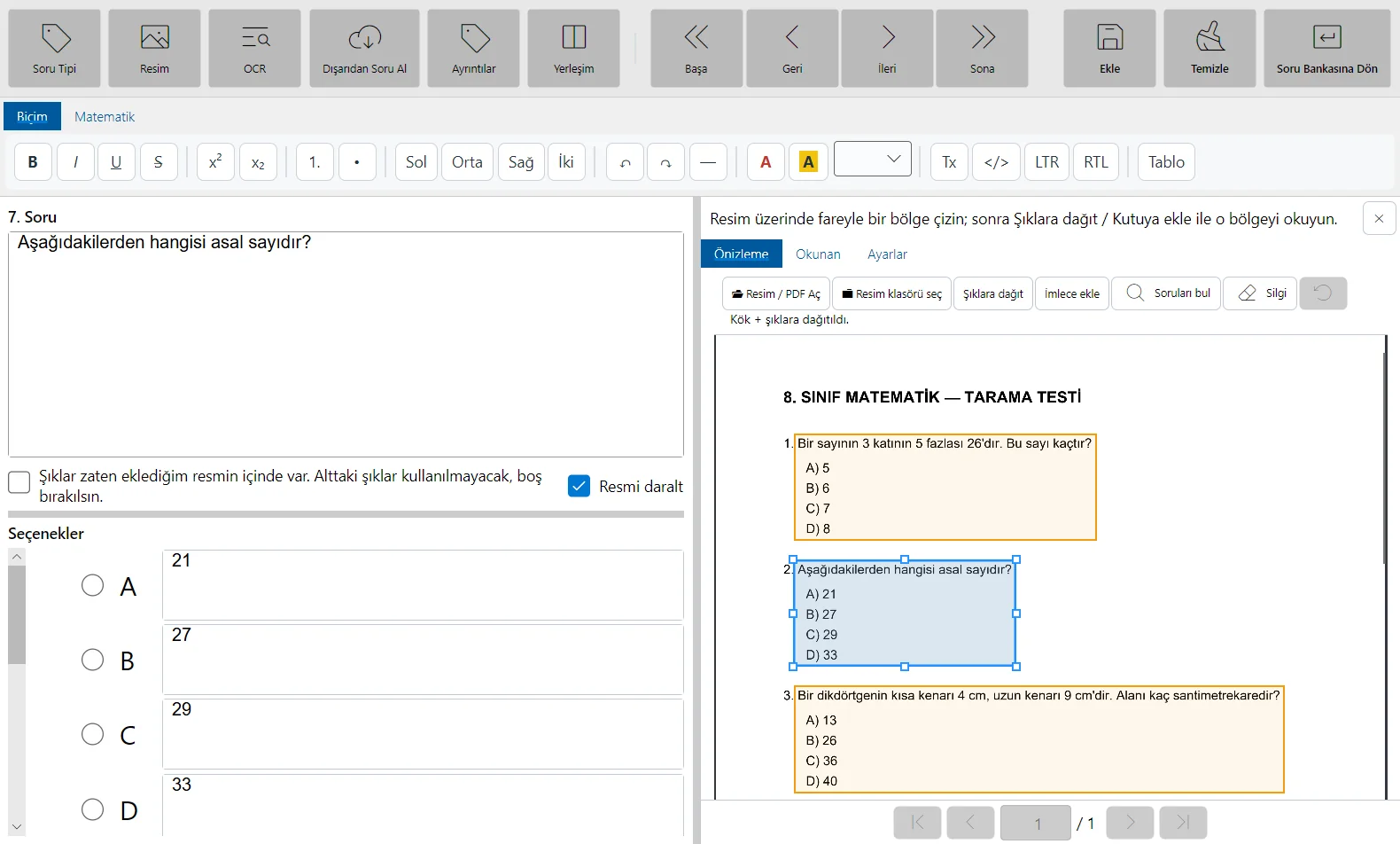
Task: Mark option B as correct answer
Action: click(92, 660)
